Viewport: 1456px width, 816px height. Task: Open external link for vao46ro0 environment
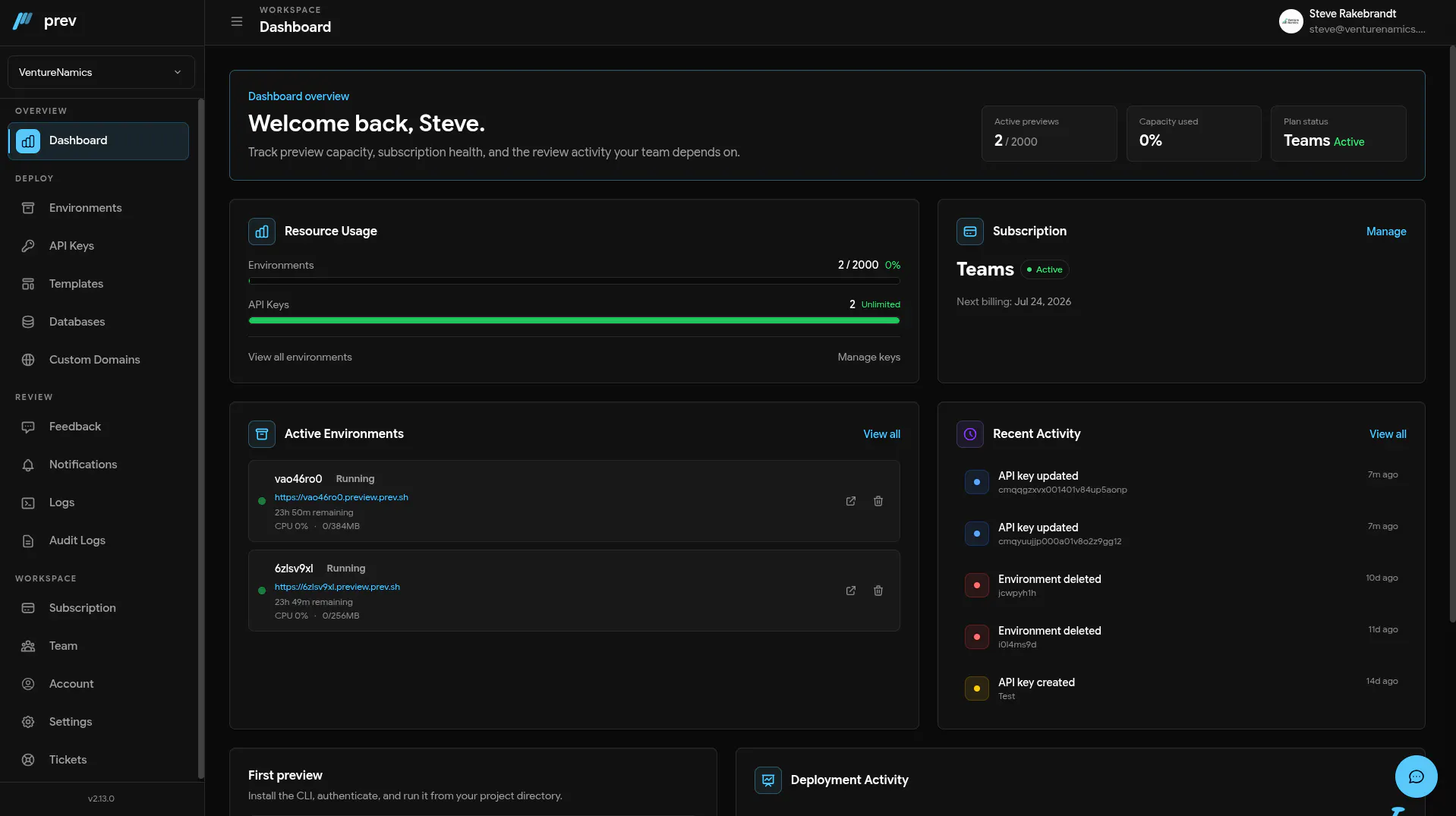coord(851,501)
